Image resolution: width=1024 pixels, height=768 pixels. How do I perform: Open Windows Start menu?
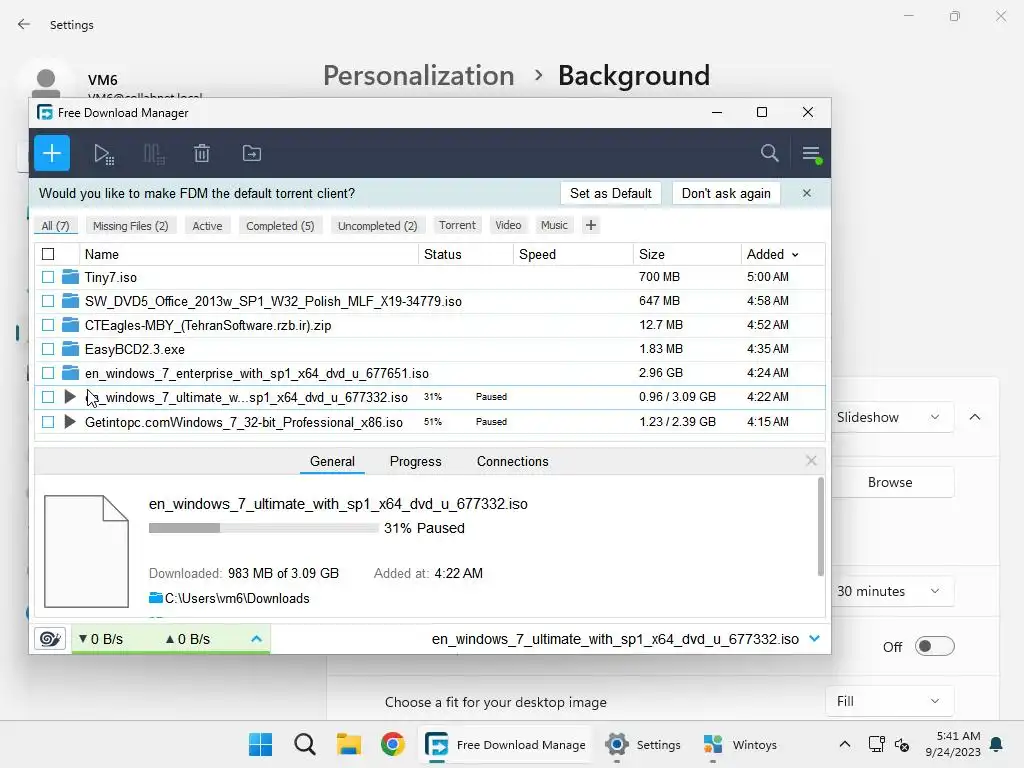pos(261,744)
